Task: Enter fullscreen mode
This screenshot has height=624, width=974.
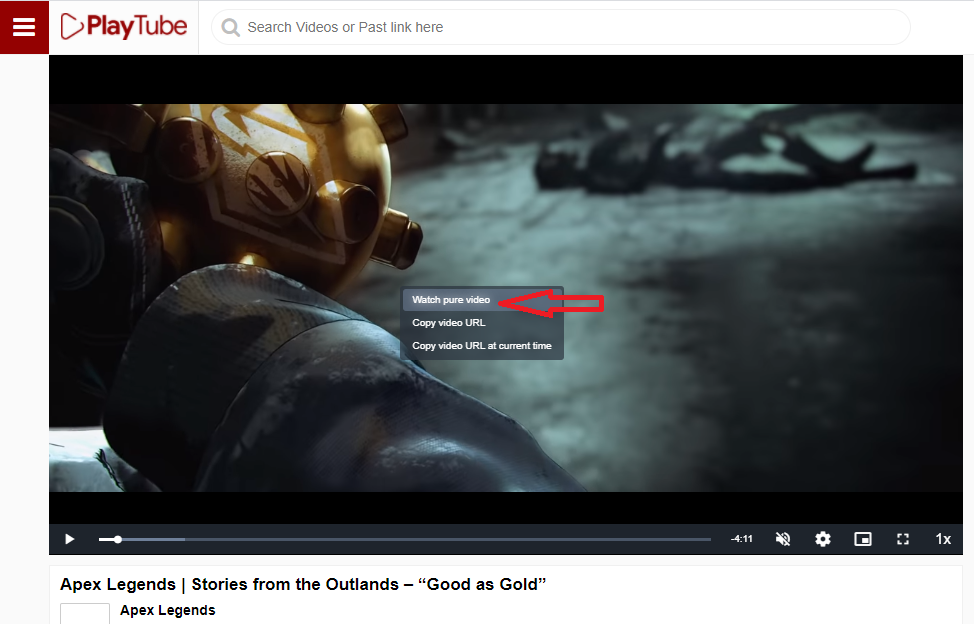Action: (x=903, y=539)
